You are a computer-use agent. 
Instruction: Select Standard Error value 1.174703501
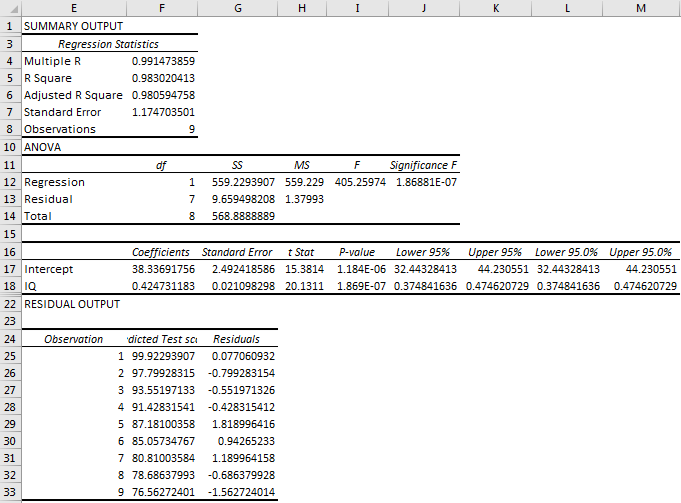tap(163, 112)
